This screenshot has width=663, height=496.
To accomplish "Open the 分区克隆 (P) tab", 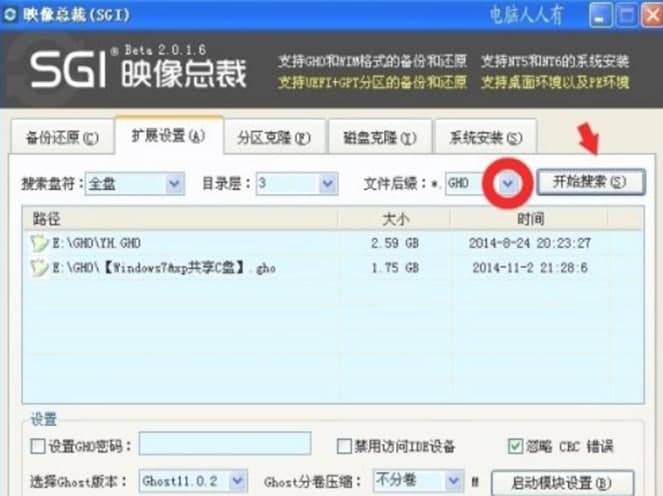I will coord(274,137).
